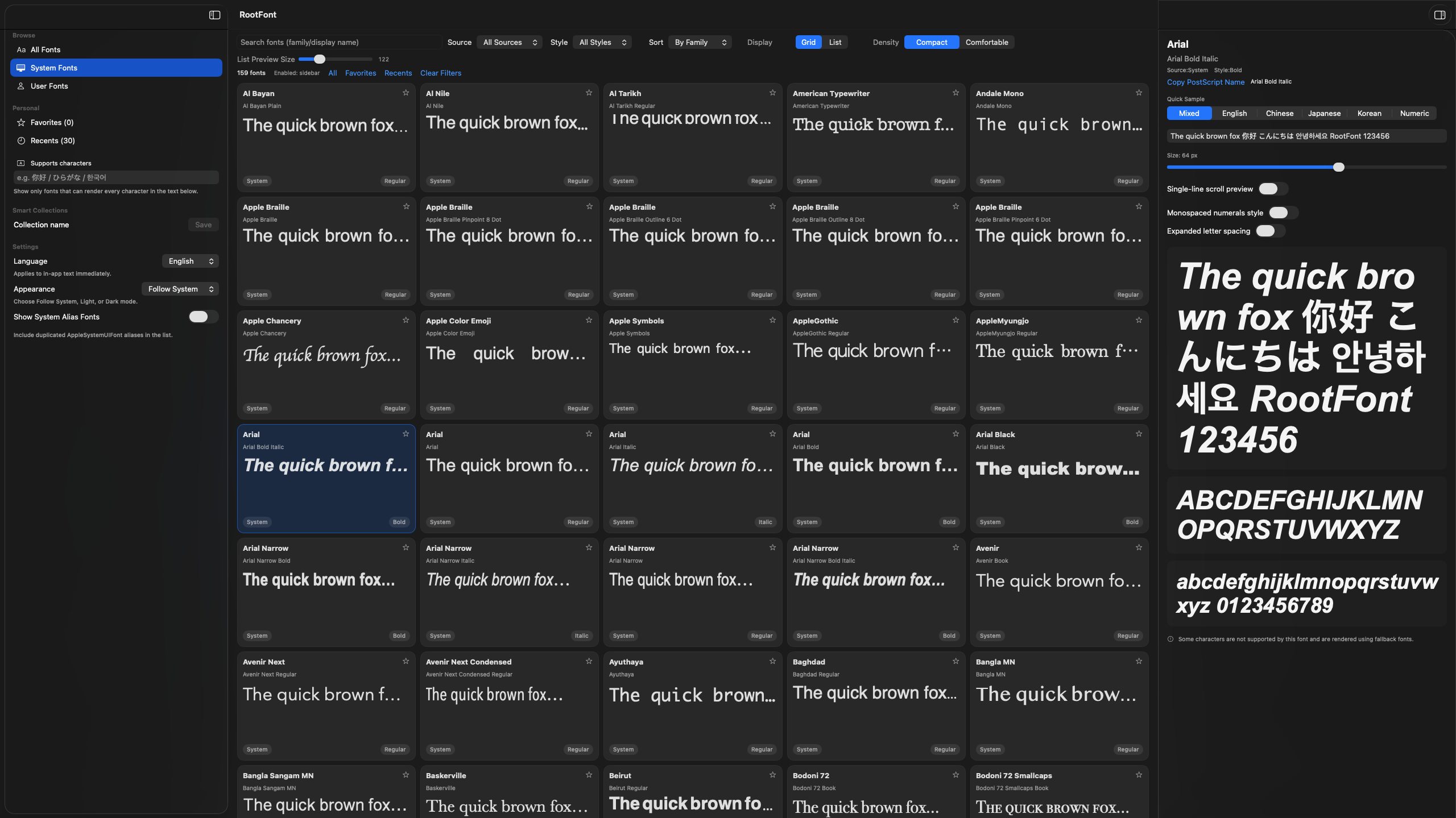Image resolution: width=1456 pixels, height=818 pixels.
Task: Open the Language English dropdown
Action: (191, 261)
